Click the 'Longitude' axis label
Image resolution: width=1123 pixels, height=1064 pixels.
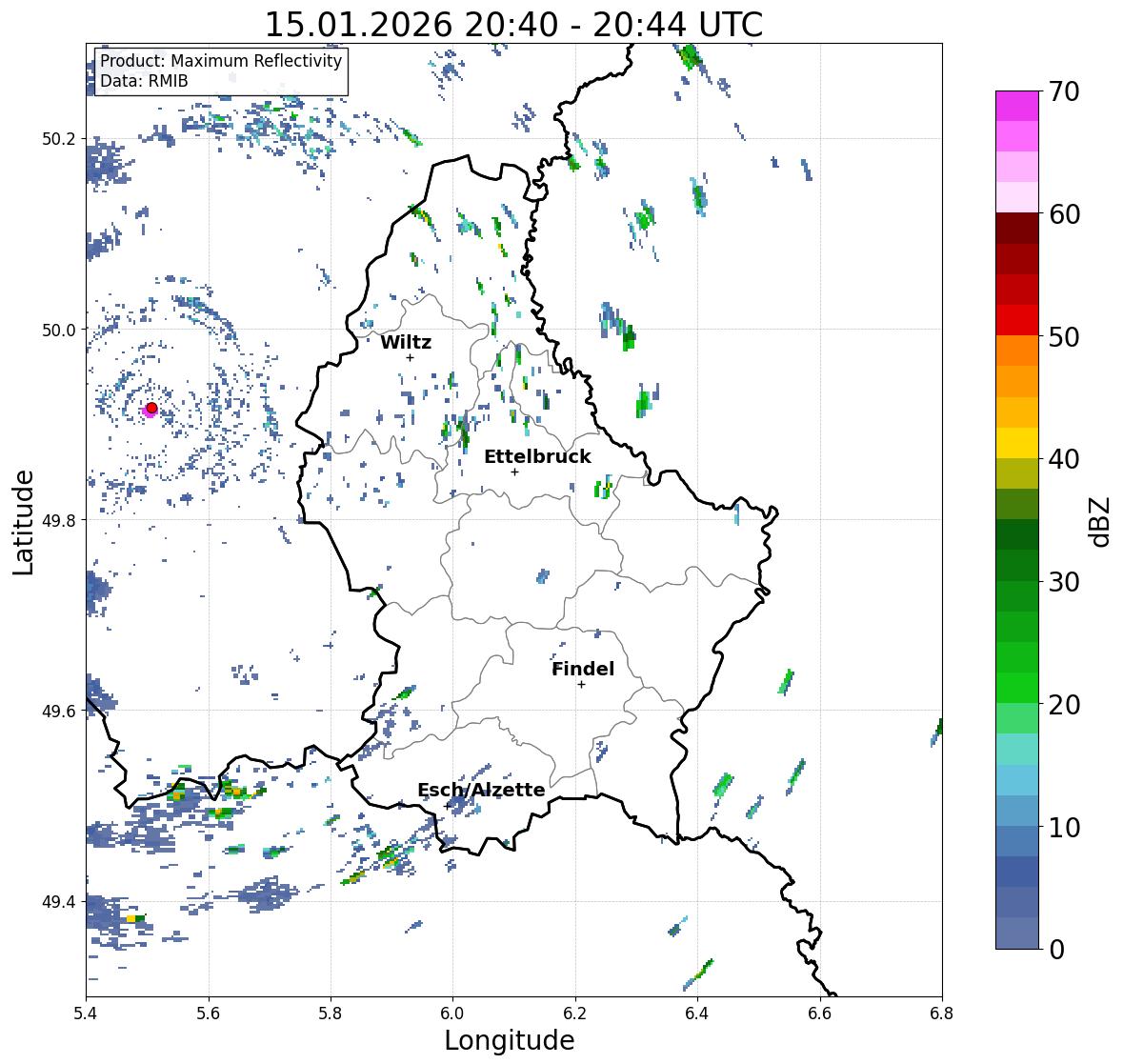point(510,1040)
